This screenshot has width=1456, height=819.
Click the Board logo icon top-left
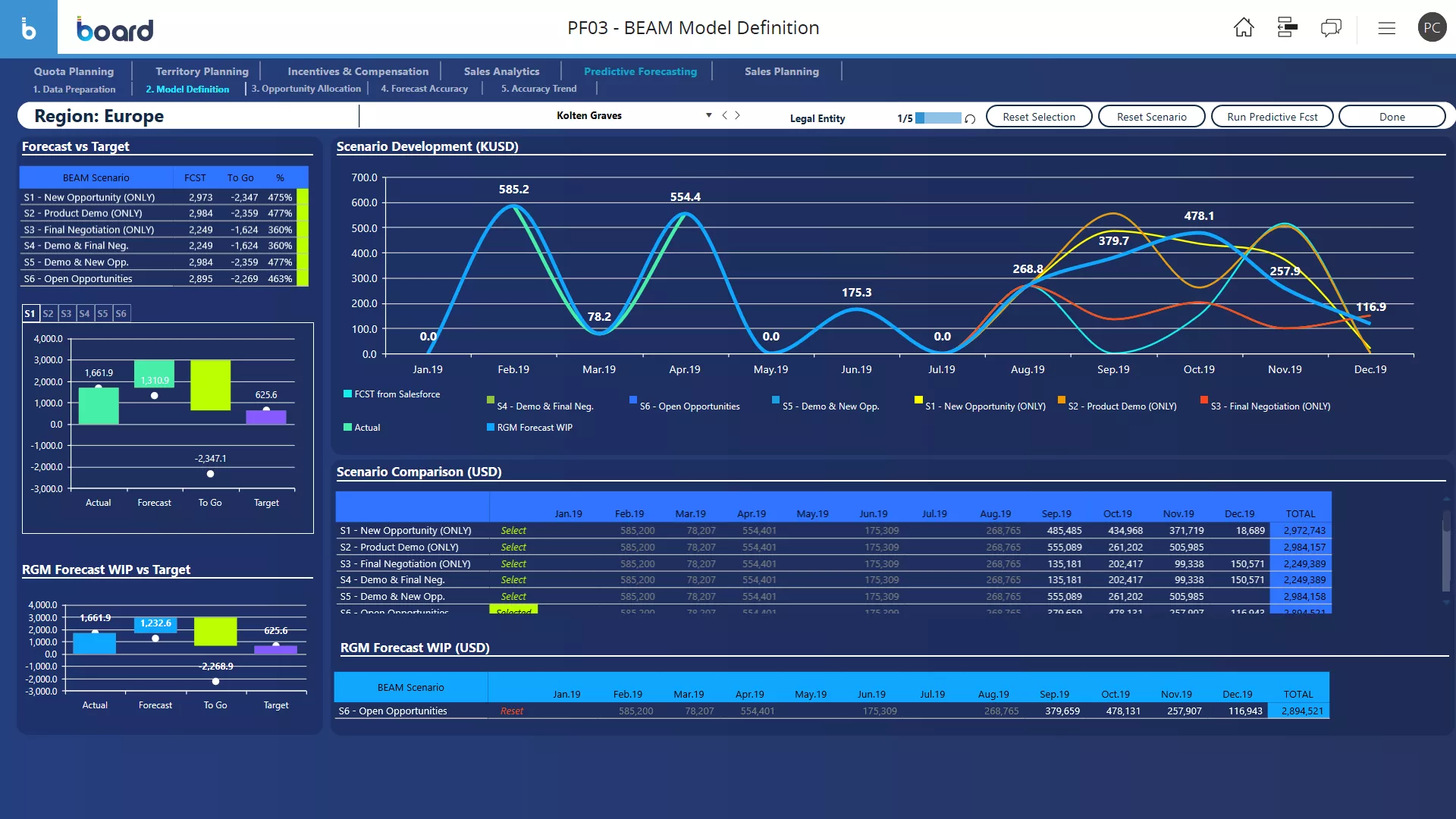[28, 27]
